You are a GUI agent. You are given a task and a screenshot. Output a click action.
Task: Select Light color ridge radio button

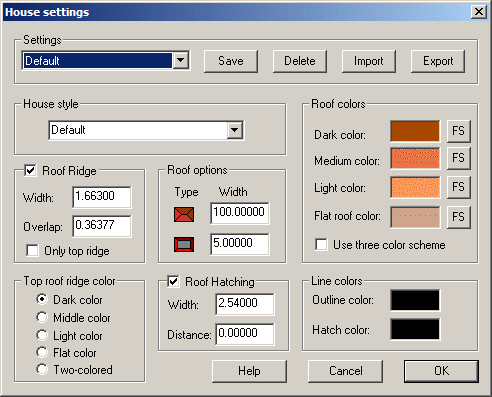42,335
